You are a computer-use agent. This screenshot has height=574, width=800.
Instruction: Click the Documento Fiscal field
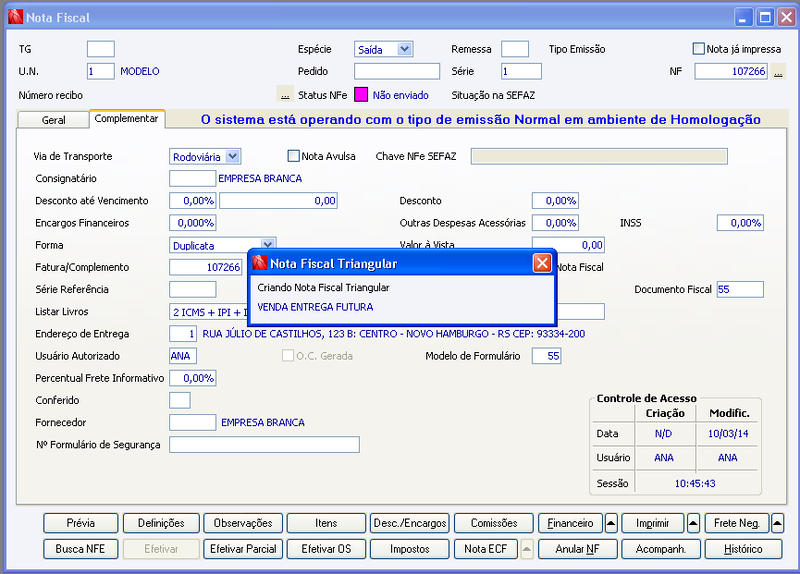[x=740, y=289]
